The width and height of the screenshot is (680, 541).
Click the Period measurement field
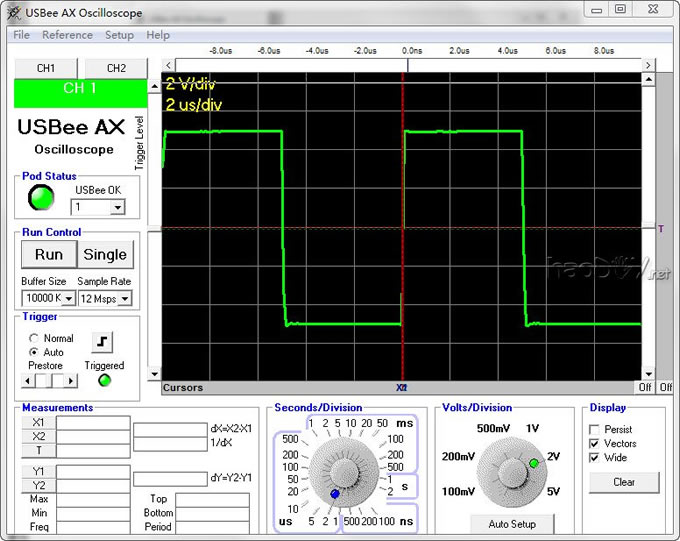pos(212,527)
